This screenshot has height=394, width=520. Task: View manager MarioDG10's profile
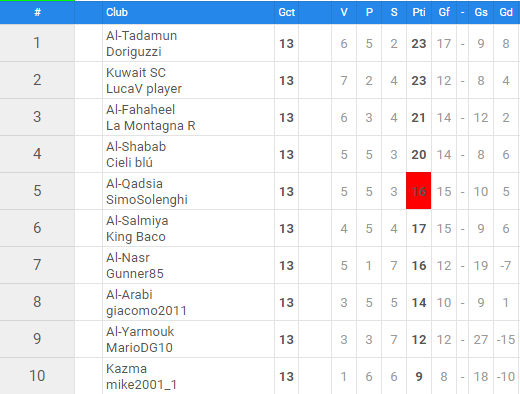(139, 348)
